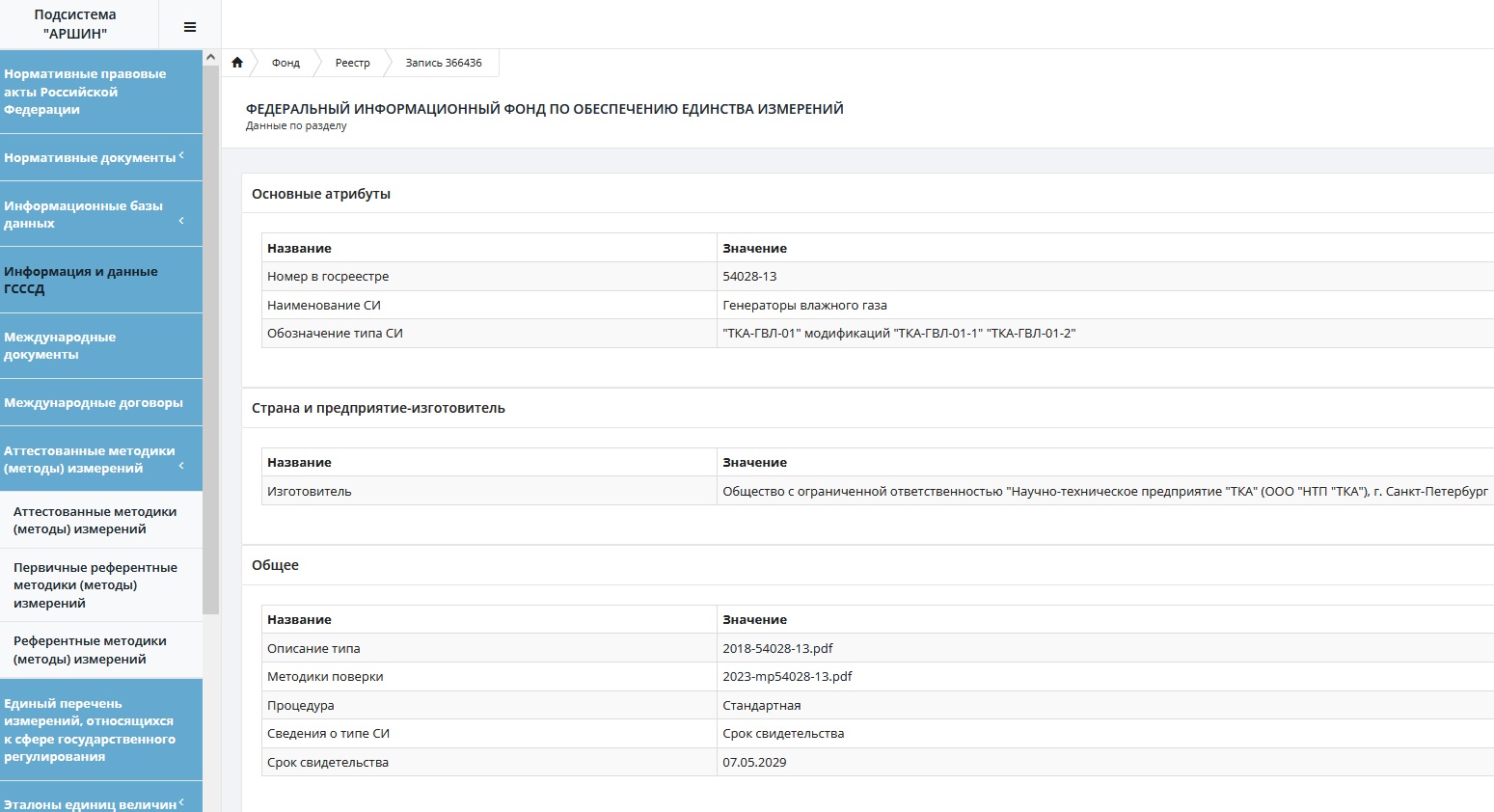Click the Описание типа label
This screenshot has width=1494, height=812.
pyautogui.click(x=313, y=648)
